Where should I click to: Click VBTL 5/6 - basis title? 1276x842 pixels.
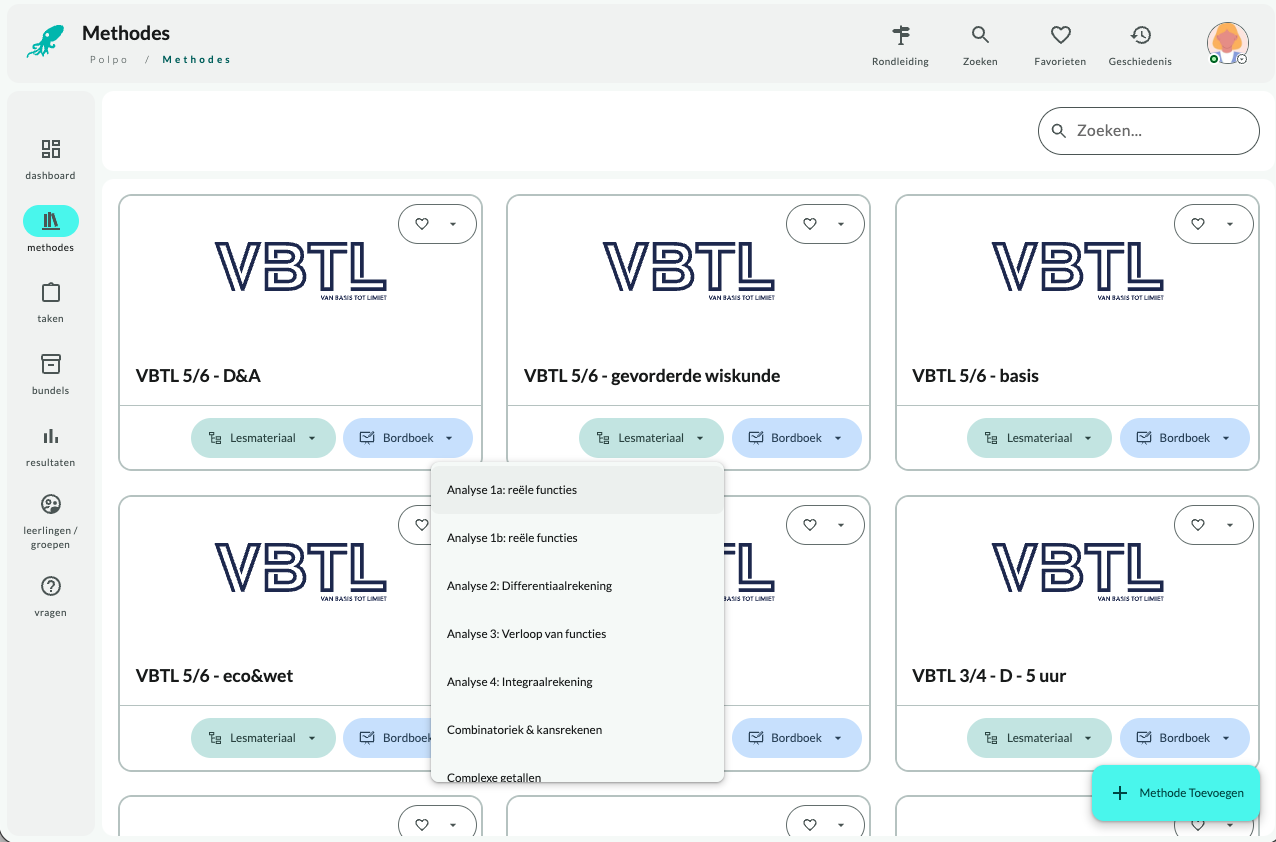coord(975,376)
